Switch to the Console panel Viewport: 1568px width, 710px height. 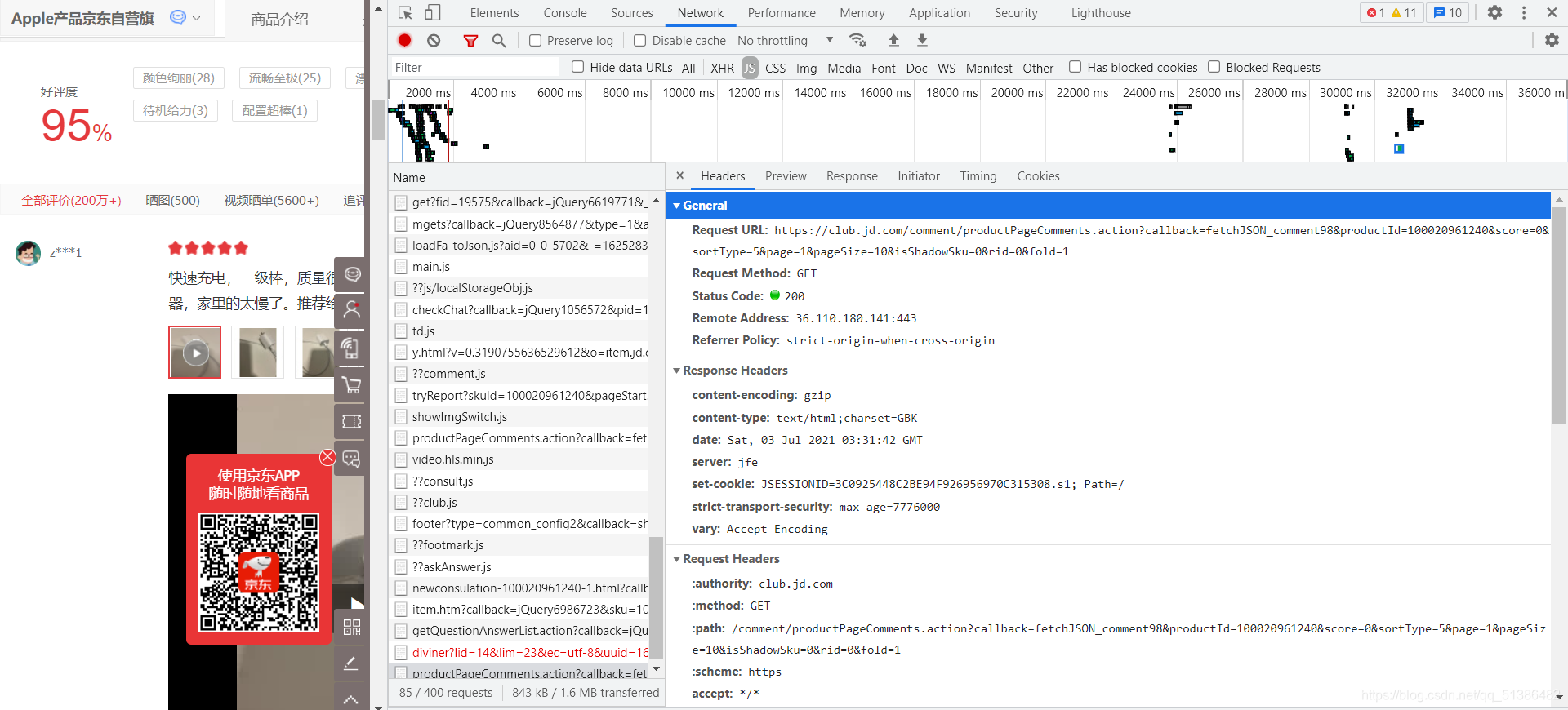[x=565, y=13]
